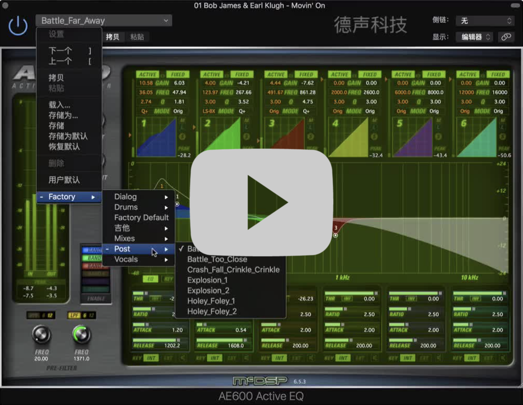Click band 1 GAIN value 6.03
523x405 pixels.
coord(179,83)
